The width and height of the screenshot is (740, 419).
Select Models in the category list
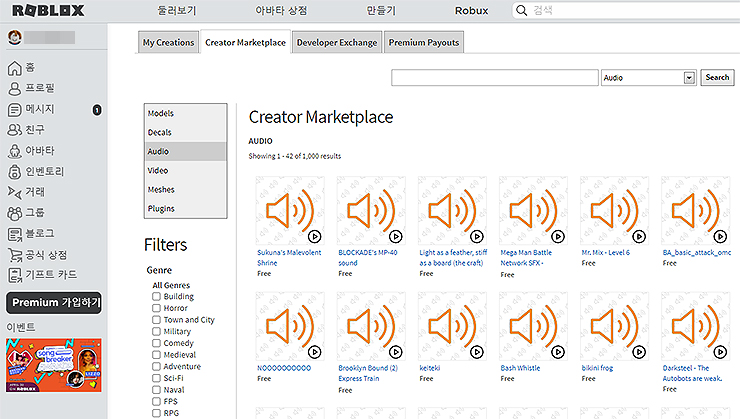pyautogui.click(x=185, y=113)
